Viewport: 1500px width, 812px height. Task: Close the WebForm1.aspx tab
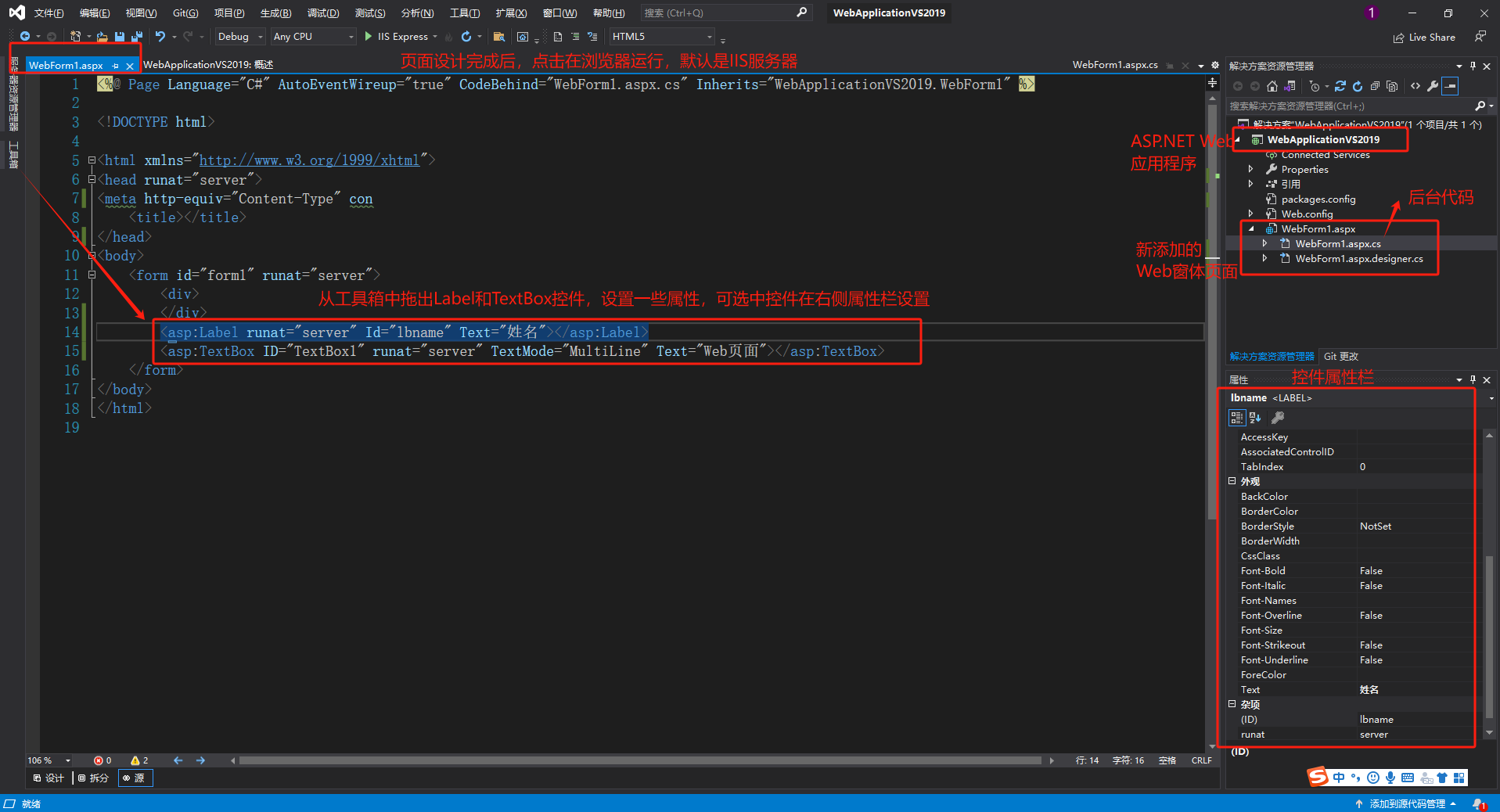[130, 66]
